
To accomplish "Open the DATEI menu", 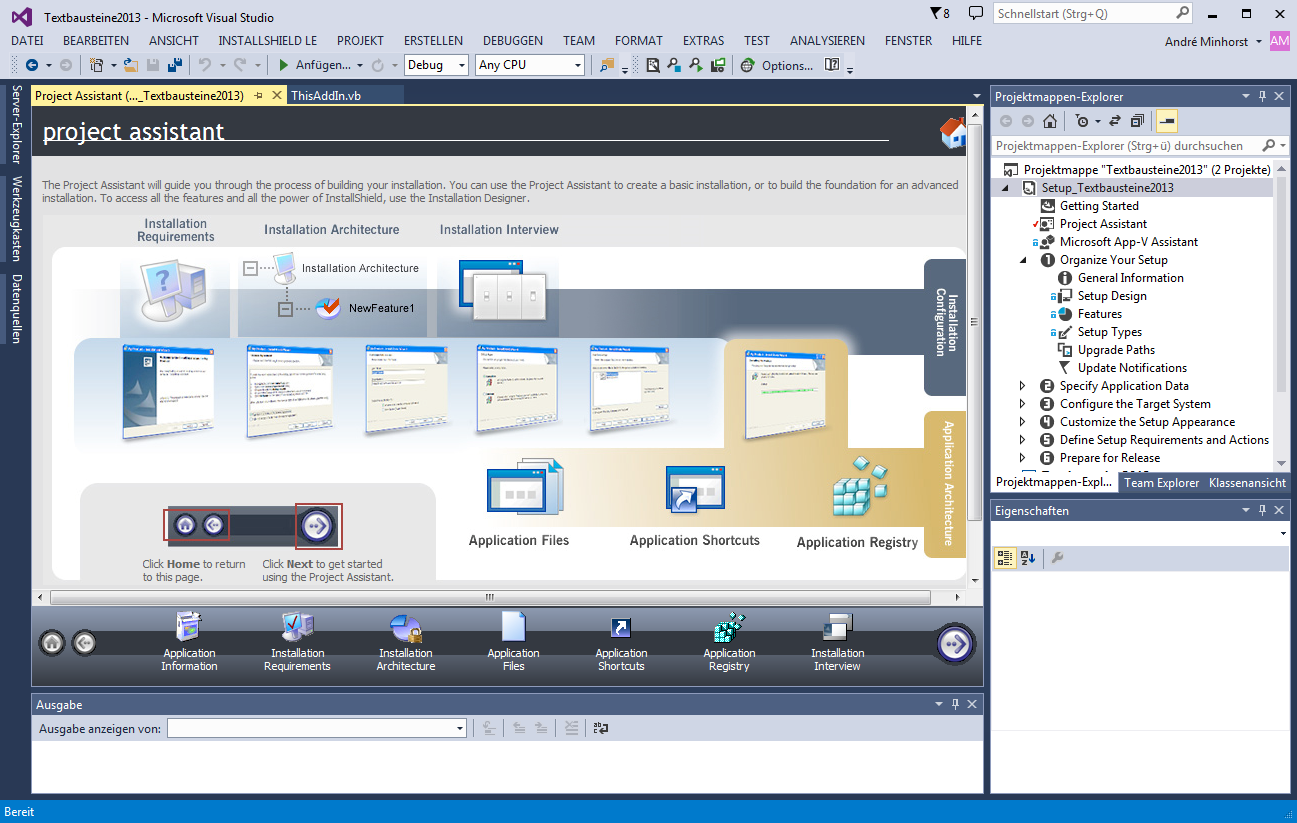I will pos(27,41).
